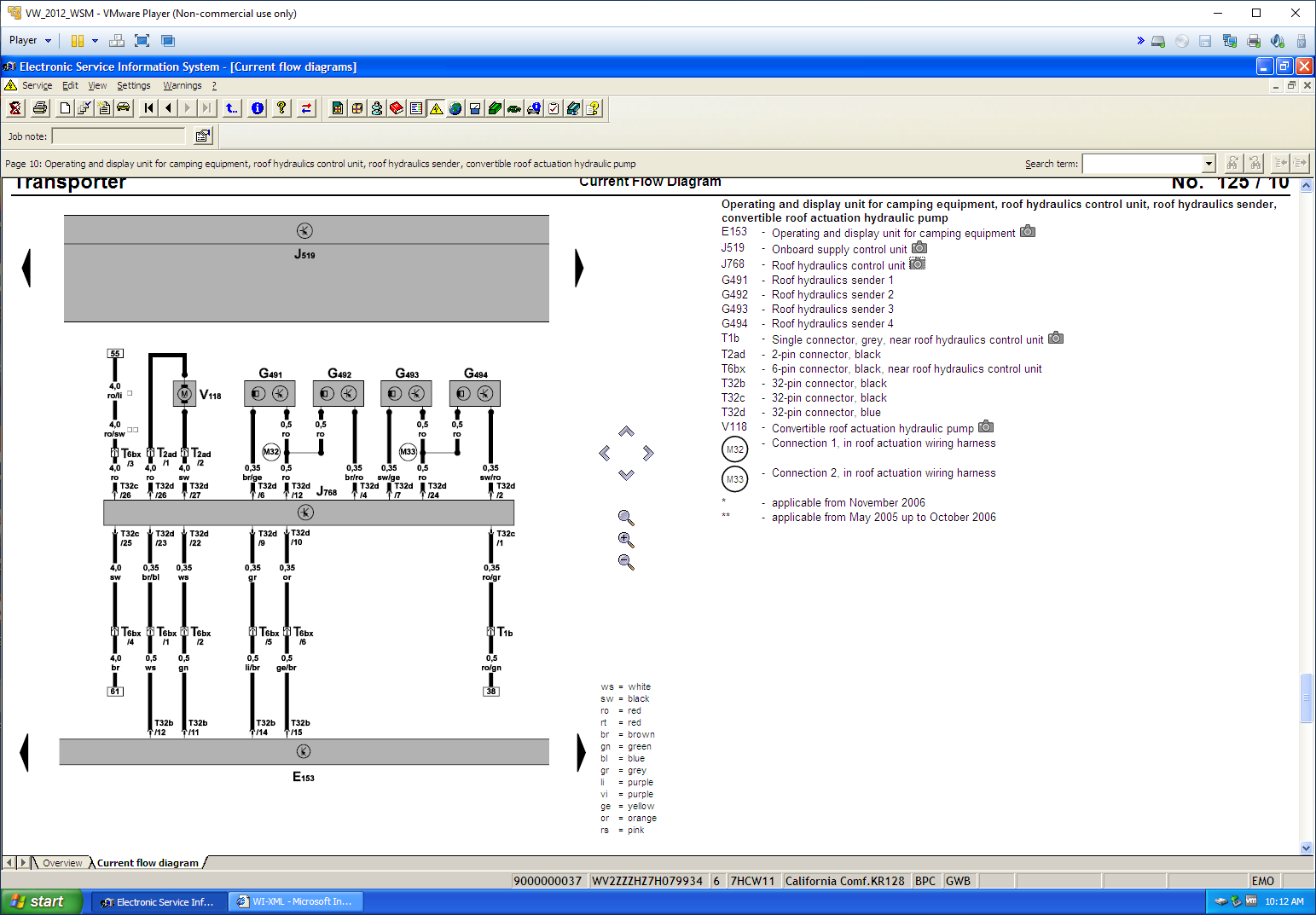Expand the VMware pause button dropdown arrow
This screenshot has height=915, width=1316.
point(95,41)
